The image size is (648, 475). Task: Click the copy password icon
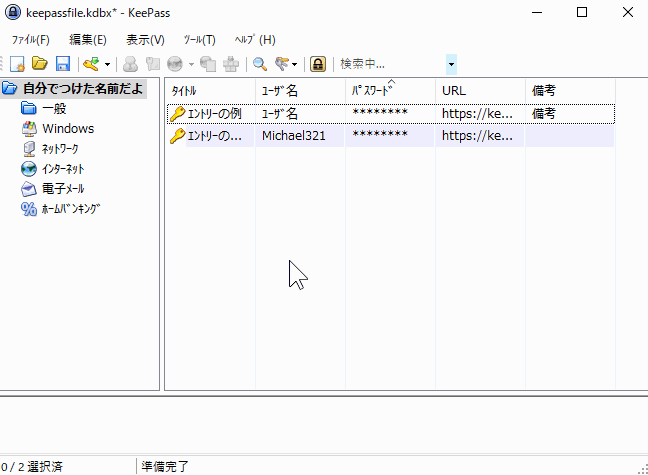tap(152, 64)
